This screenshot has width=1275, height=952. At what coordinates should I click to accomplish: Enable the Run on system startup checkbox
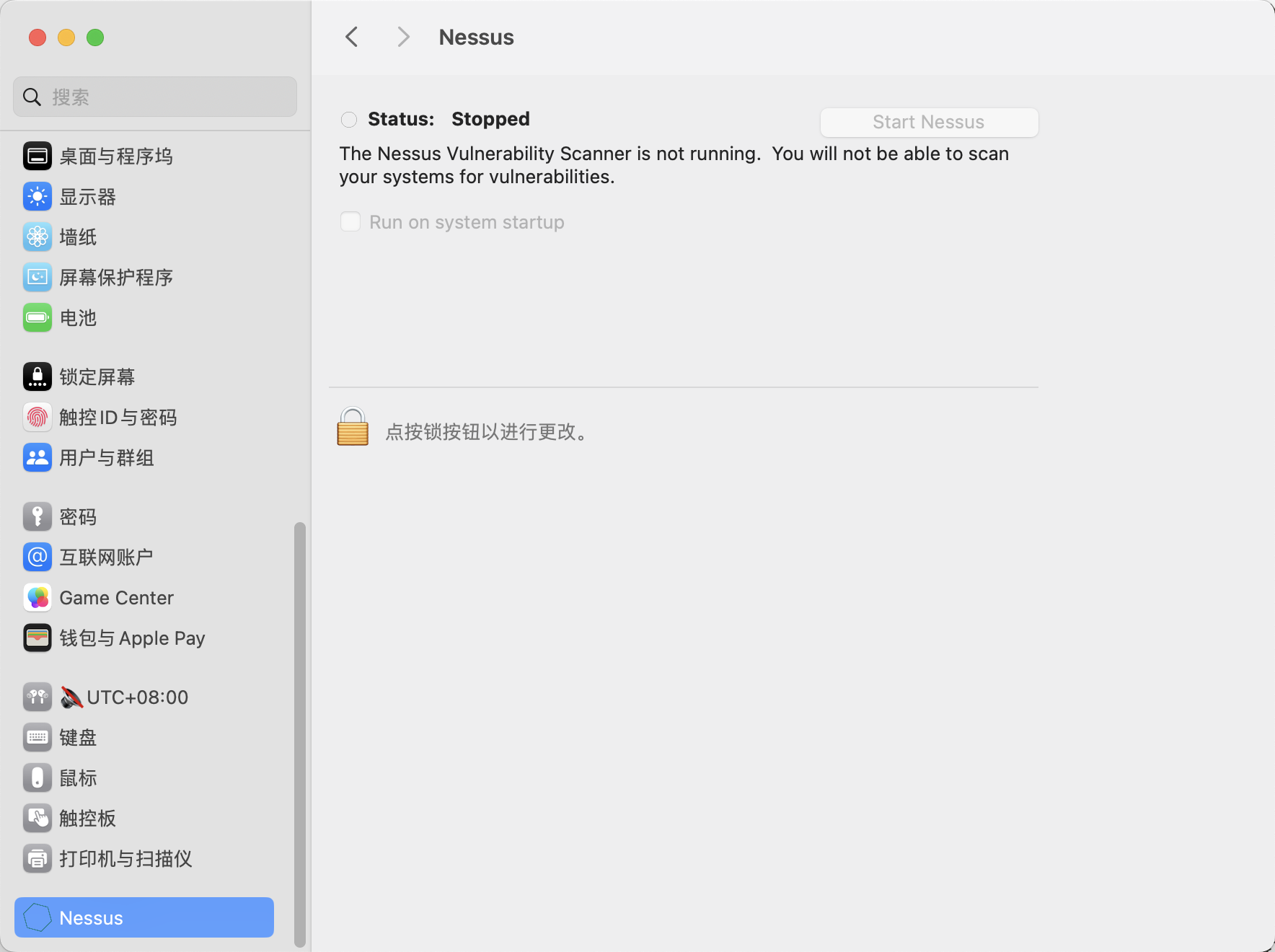point(350,222)
